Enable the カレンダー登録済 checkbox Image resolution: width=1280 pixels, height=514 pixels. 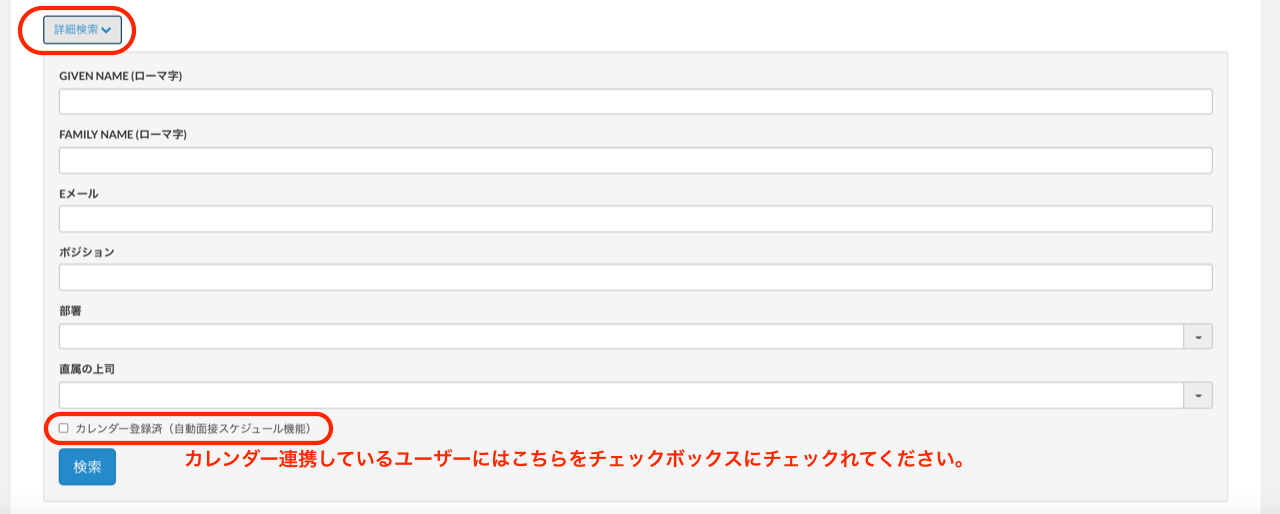click(64, 429)
